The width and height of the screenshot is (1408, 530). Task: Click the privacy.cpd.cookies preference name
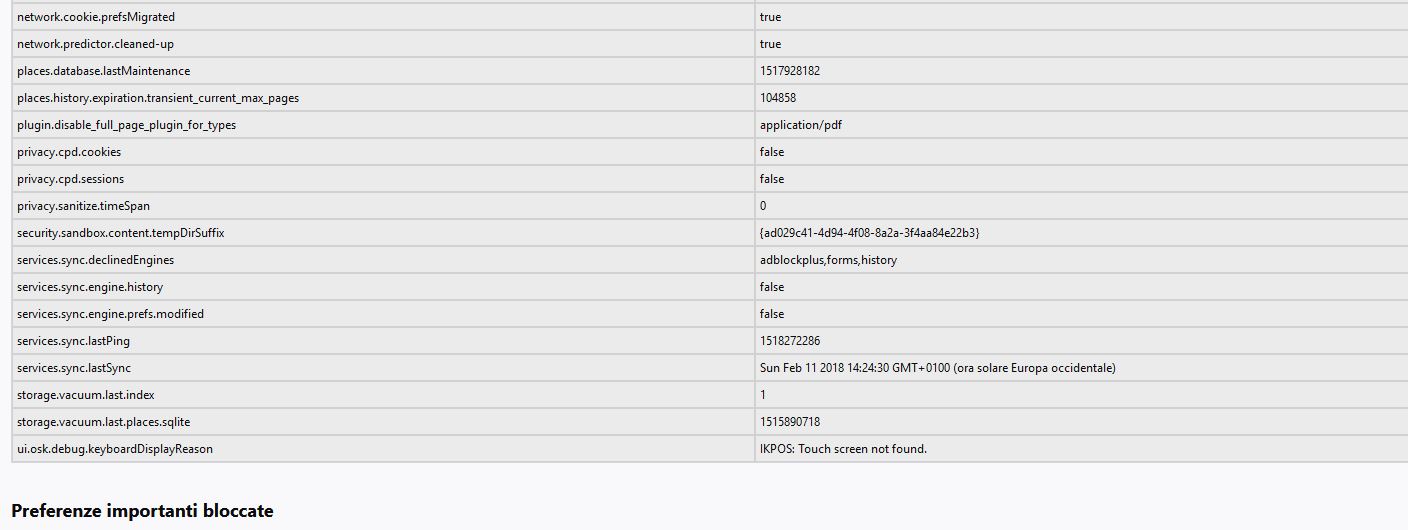point(69,152)
